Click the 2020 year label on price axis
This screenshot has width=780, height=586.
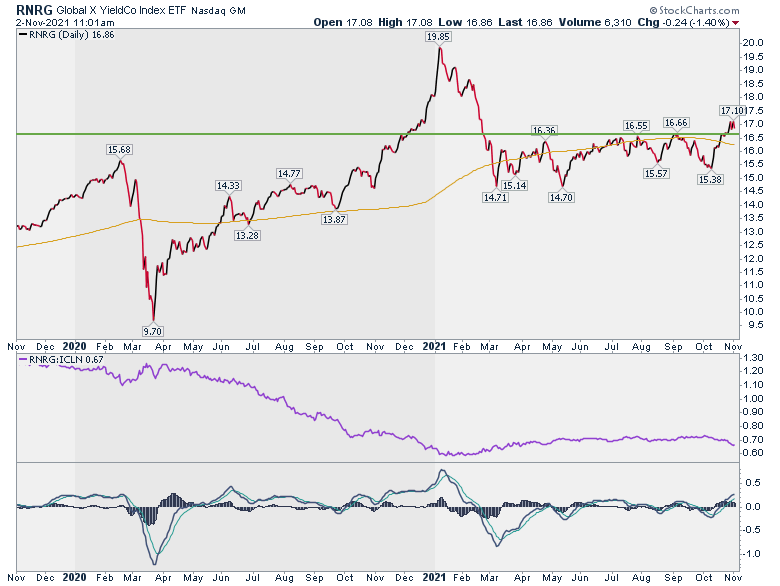pos(75,346)
